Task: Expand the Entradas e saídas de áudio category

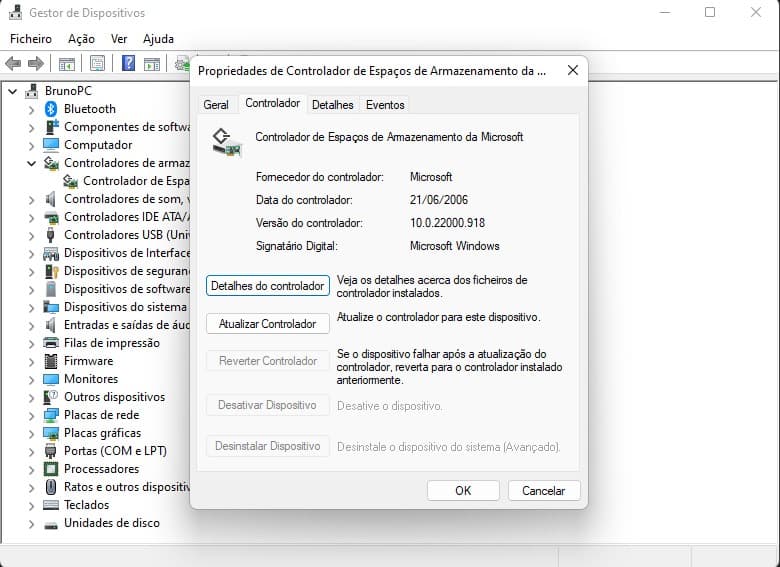Action: [x=31, y=326]
